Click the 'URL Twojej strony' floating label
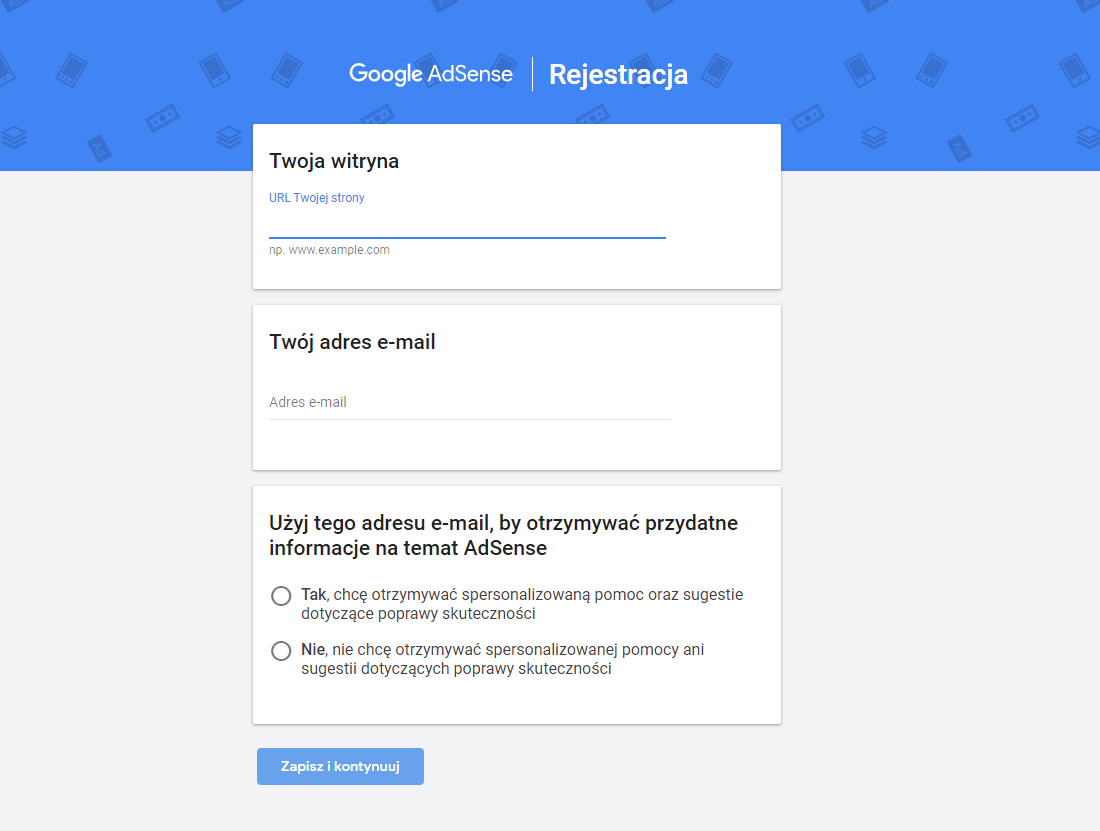 [316, 198]
